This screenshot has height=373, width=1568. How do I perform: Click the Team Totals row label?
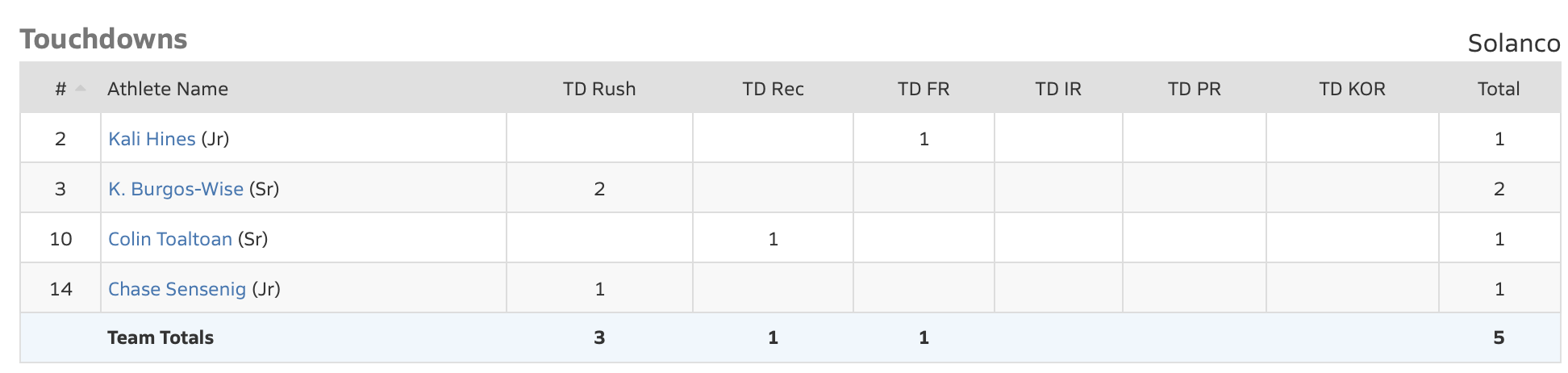point(161,337)
